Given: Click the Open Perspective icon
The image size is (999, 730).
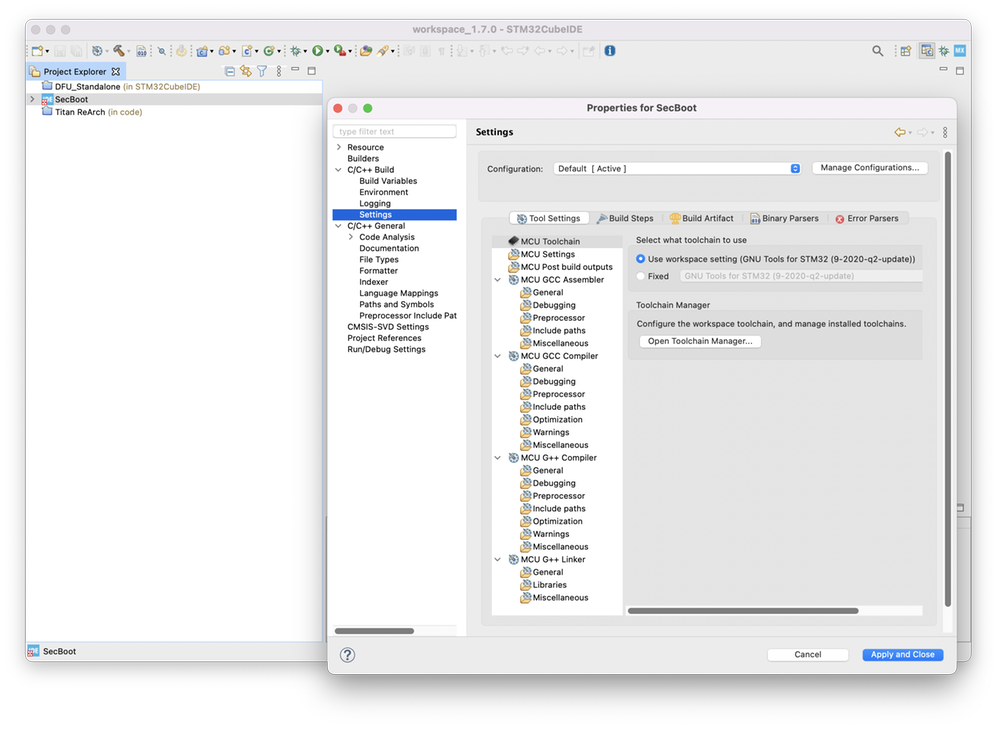Looking at the screenshot, I should tap(905, 51).
